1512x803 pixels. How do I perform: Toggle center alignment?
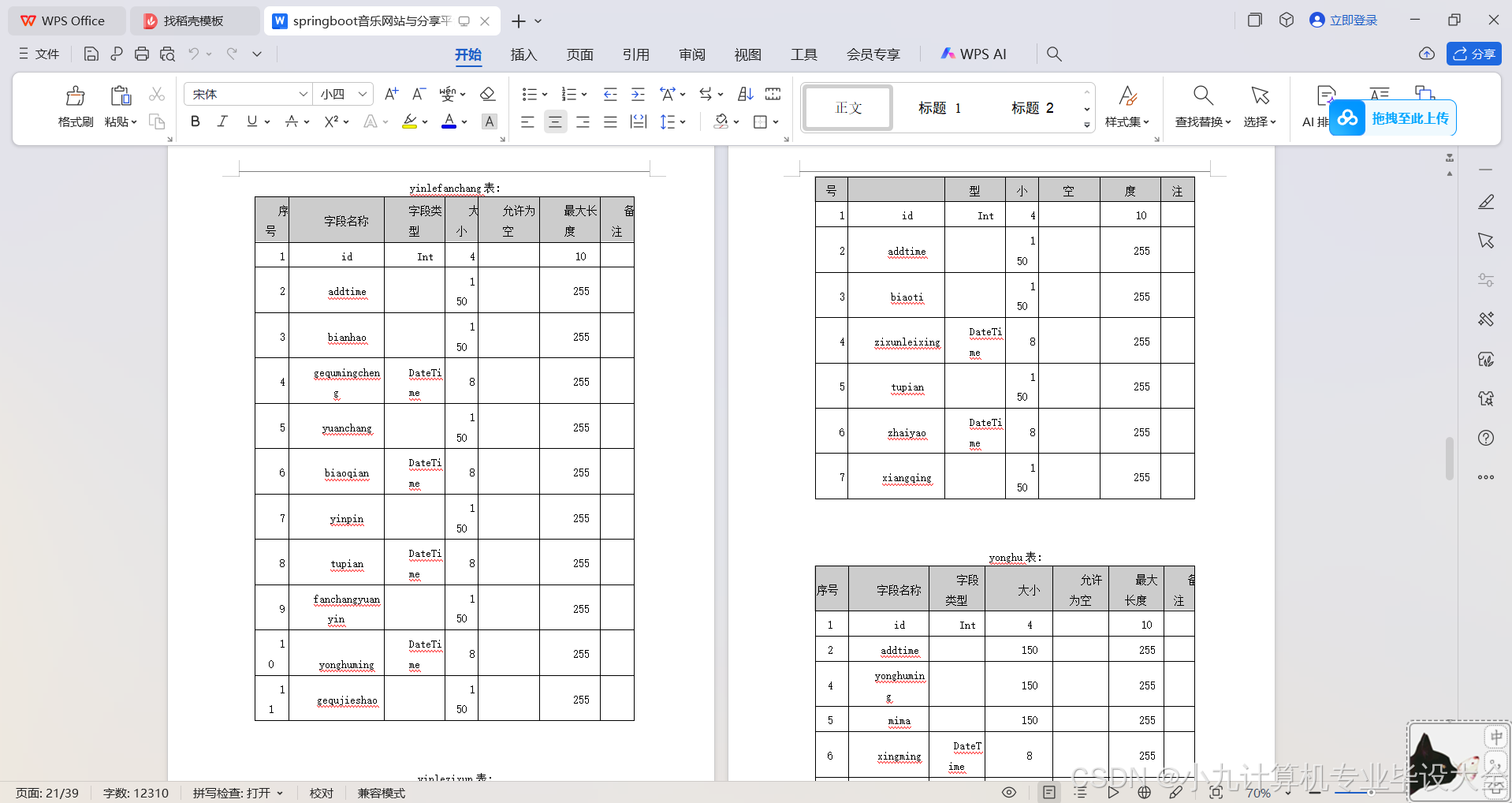[x=556, y=121]
